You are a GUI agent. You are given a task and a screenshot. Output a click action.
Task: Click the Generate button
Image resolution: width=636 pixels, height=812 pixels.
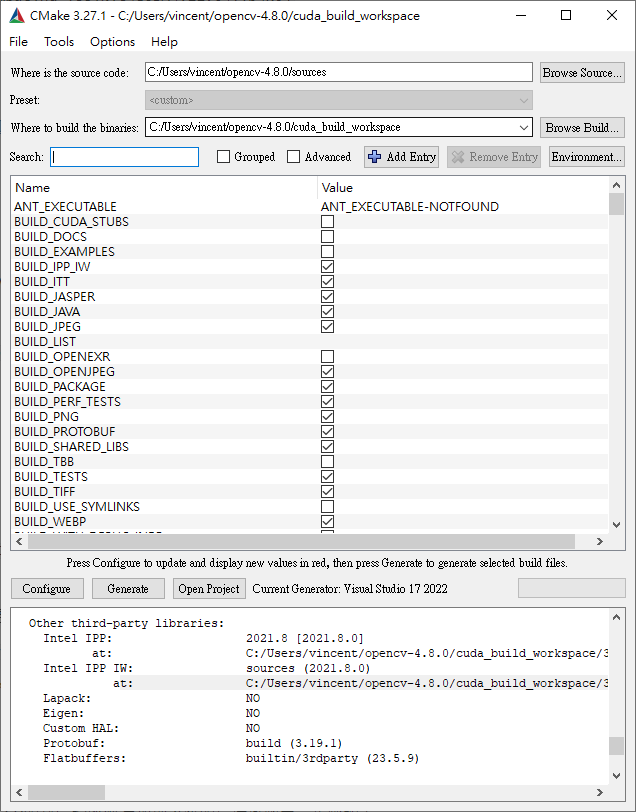click(x=128, y=589)
